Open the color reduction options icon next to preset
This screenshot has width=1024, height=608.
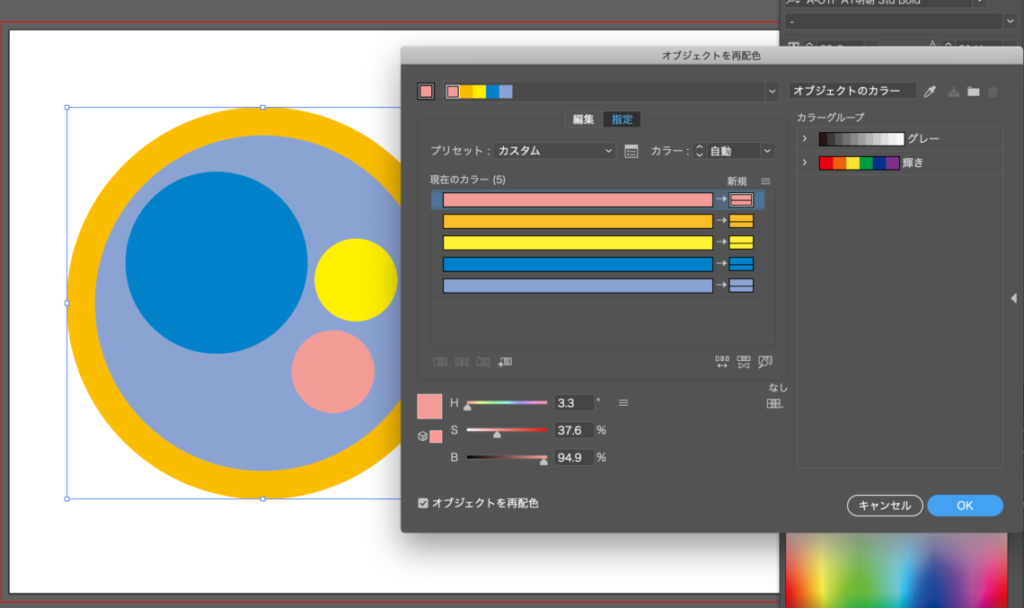(631, 151)
